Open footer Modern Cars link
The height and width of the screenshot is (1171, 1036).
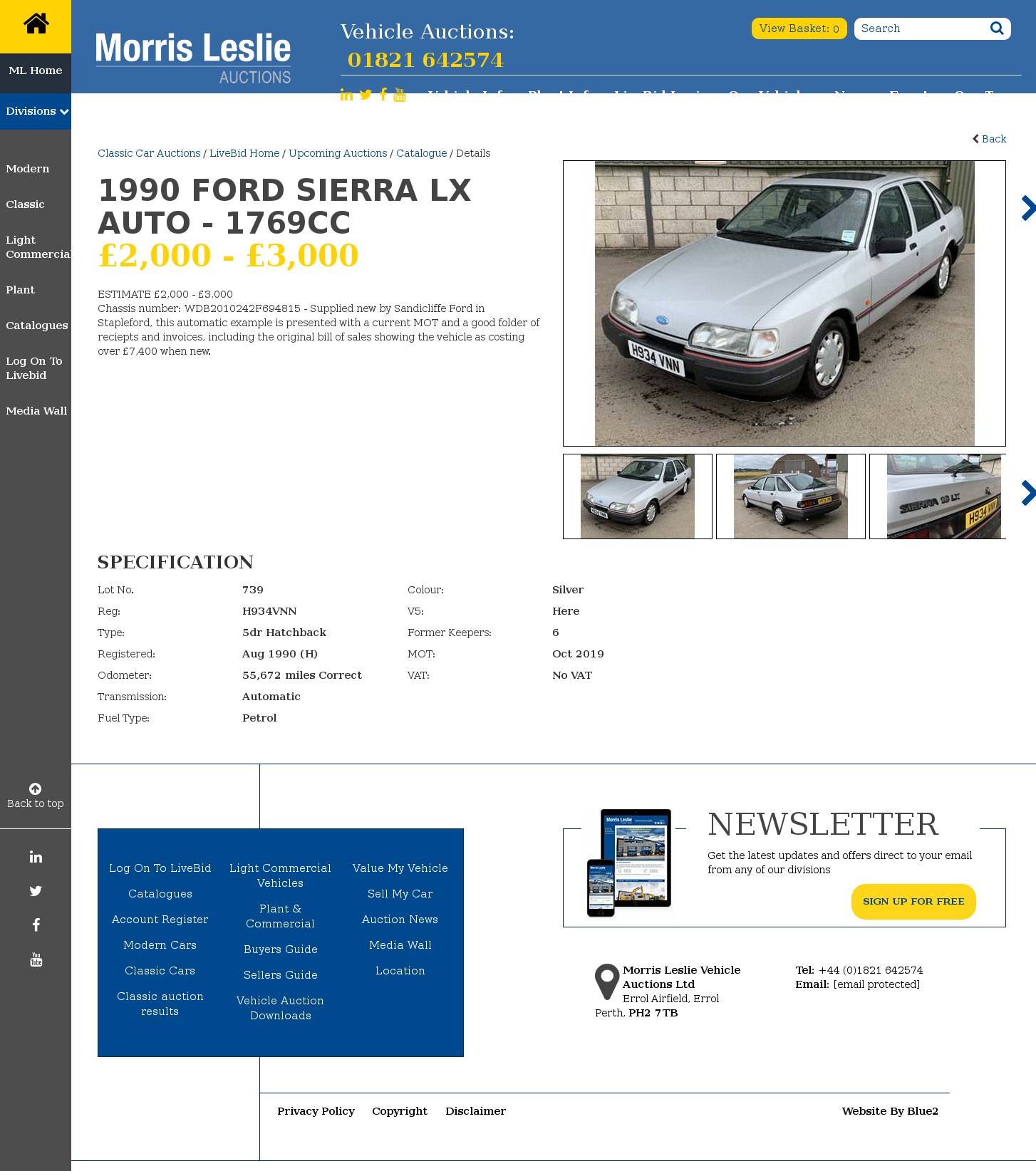(x=160, y=945)
